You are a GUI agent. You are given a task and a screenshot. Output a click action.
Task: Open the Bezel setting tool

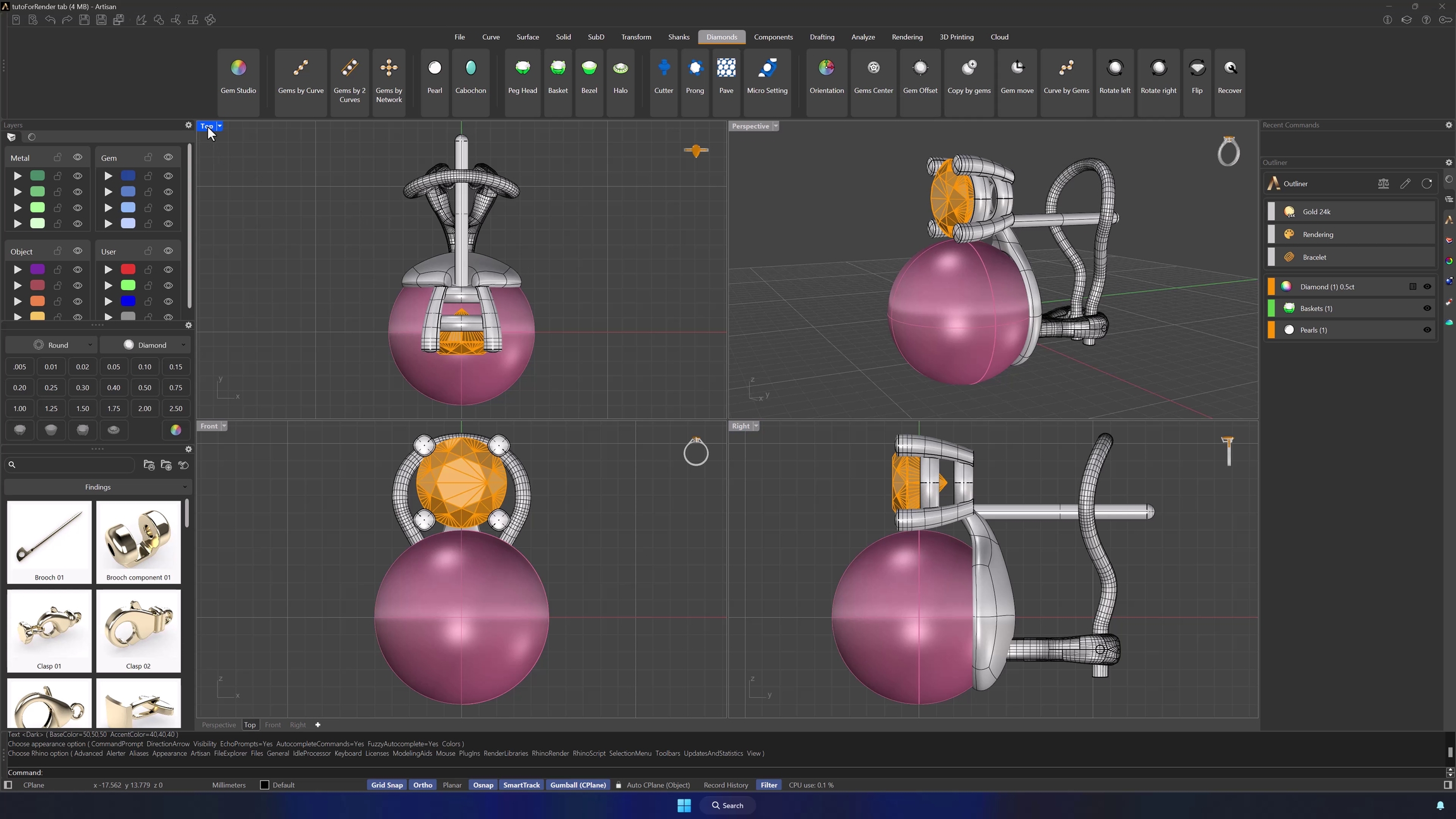(589, 75)
